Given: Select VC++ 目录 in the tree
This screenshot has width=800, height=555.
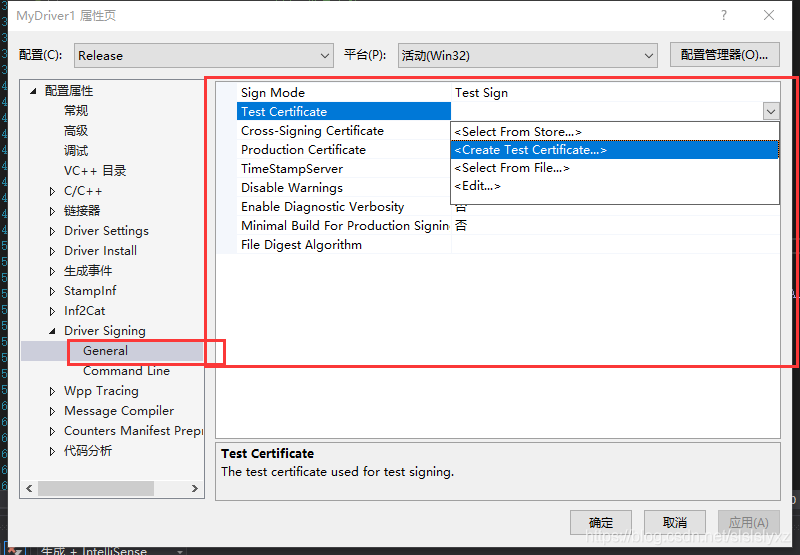Looking at the screenshot, I should tap(95, 170).
